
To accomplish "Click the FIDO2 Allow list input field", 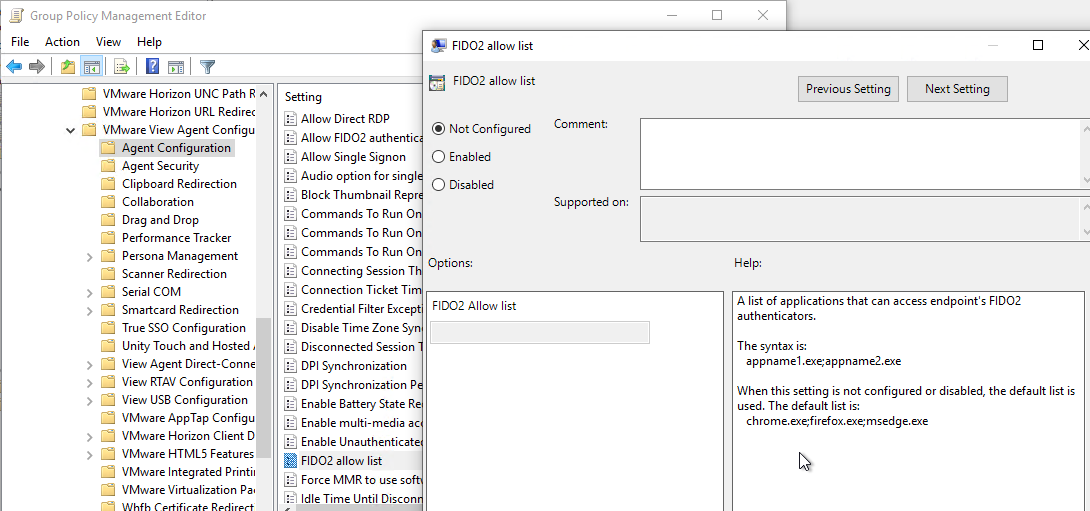I will tap(540, 332).
